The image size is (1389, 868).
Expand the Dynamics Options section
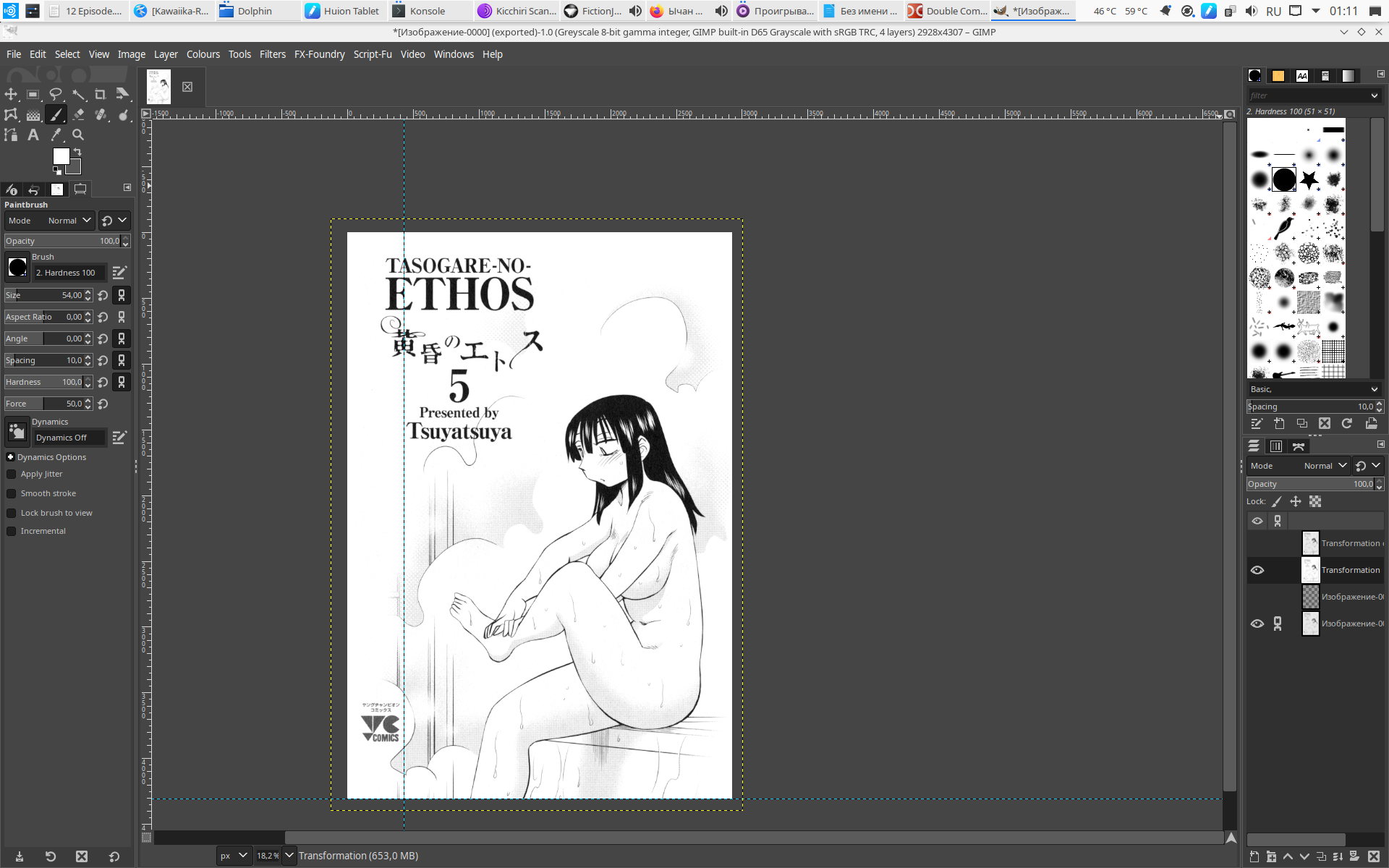click(11, 457)
